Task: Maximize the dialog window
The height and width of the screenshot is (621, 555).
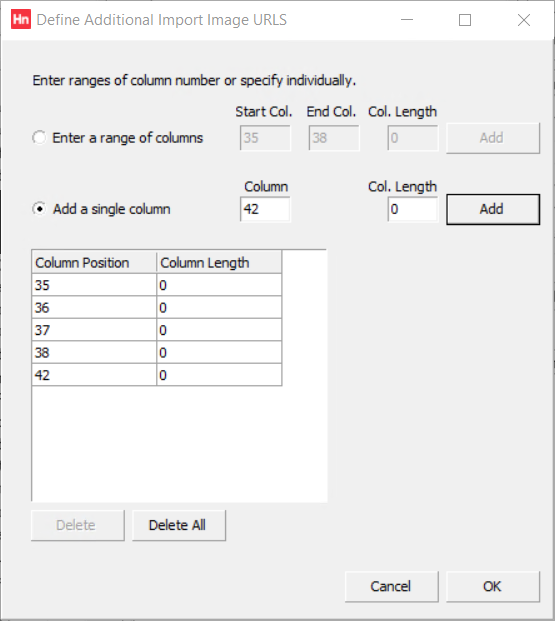Action: coord(465,20)
